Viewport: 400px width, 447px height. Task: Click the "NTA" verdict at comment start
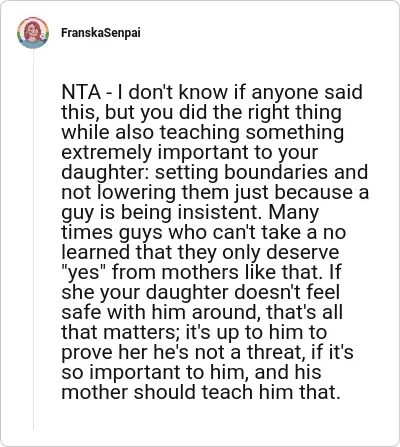point(81,92)
